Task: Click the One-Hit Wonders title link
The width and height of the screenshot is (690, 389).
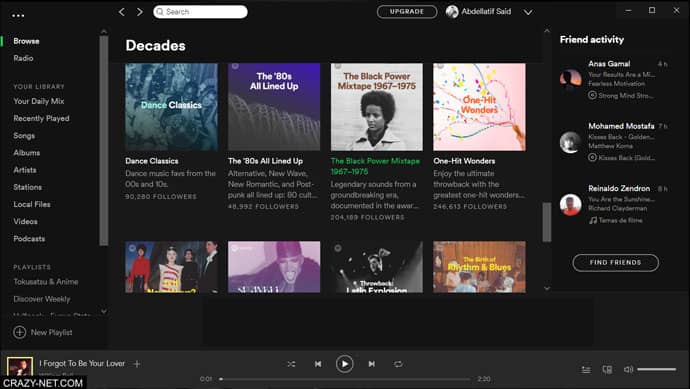Action: (464, 161)
